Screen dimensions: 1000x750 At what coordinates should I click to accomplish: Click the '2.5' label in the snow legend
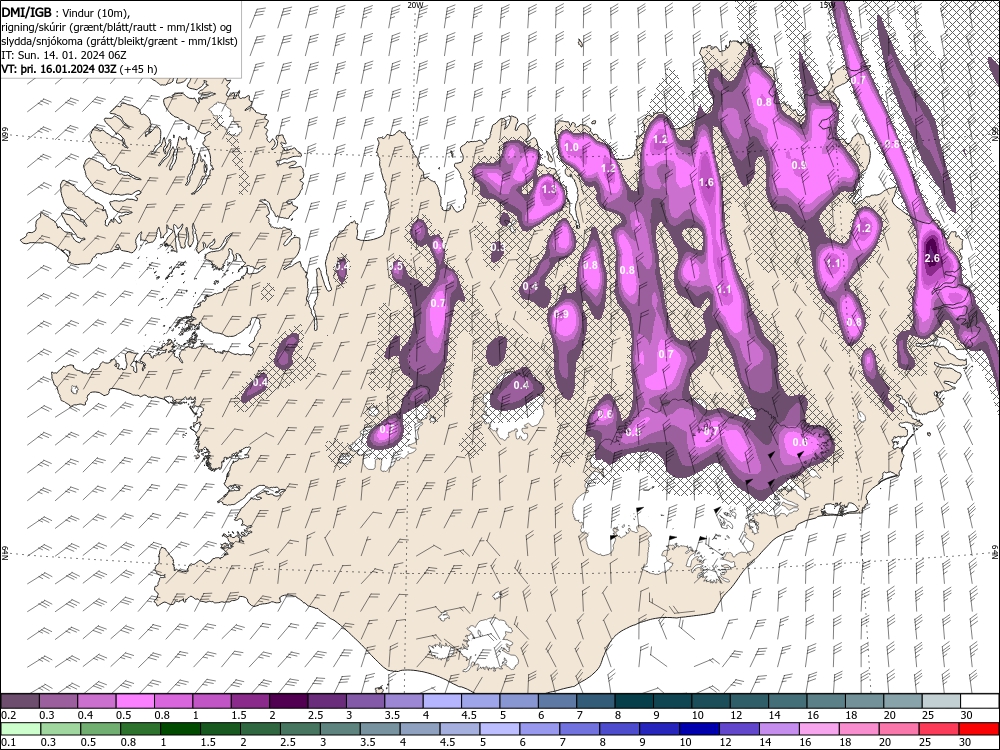(315, 716)
